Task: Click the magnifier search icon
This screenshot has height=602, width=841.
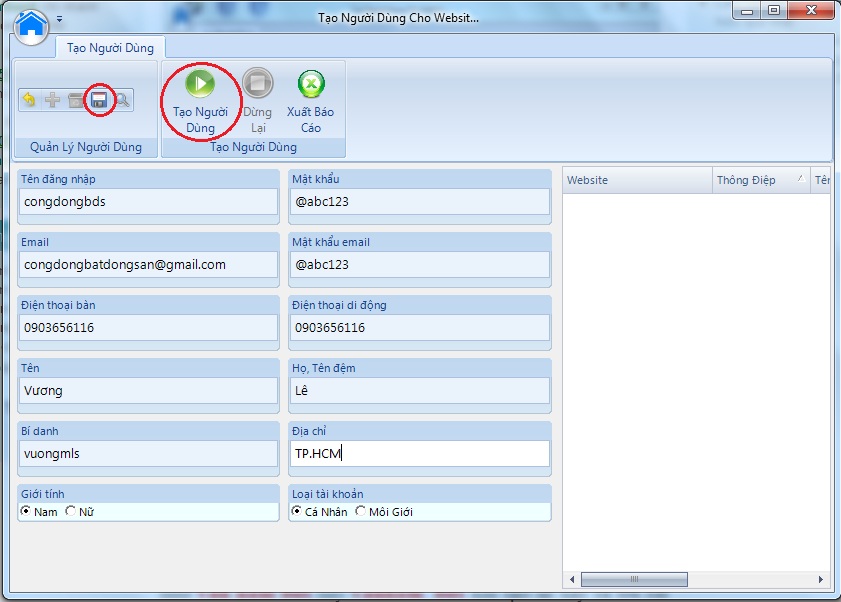Action: coord(122,100)
